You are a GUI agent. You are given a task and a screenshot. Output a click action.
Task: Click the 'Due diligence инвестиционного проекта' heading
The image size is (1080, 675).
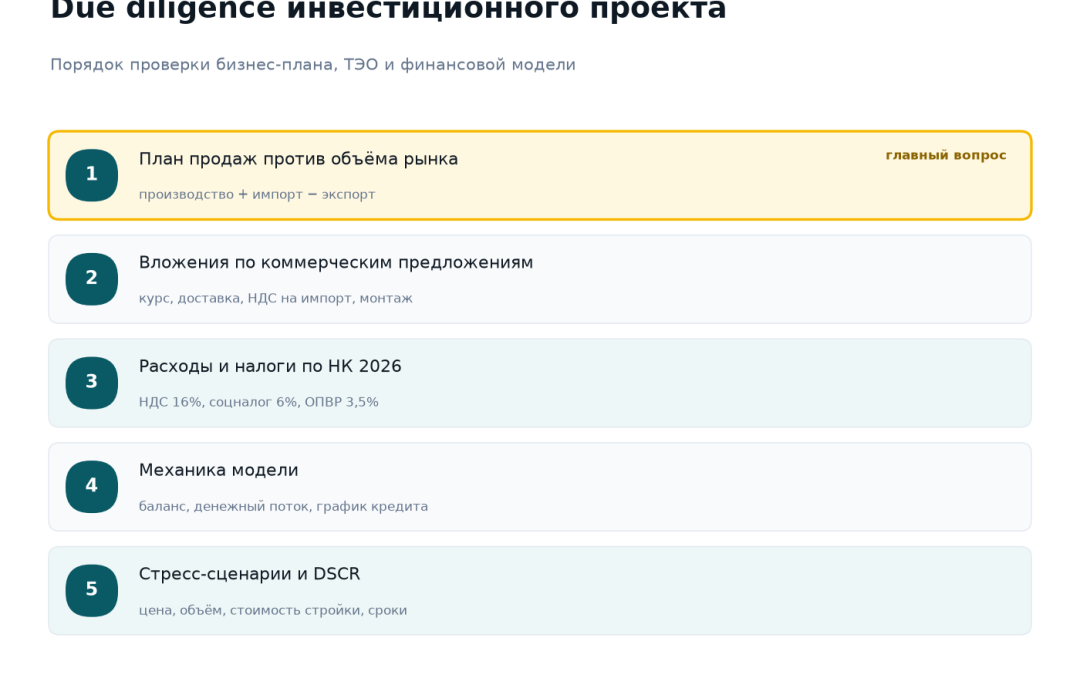click(388, 10)
